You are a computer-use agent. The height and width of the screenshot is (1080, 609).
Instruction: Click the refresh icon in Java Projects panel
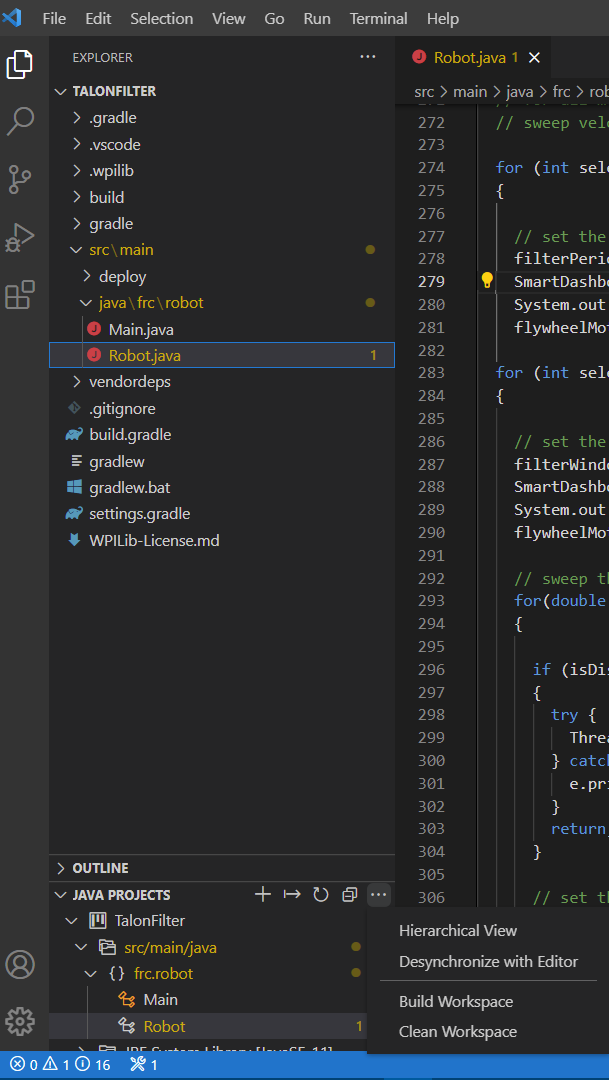point(320,894)
